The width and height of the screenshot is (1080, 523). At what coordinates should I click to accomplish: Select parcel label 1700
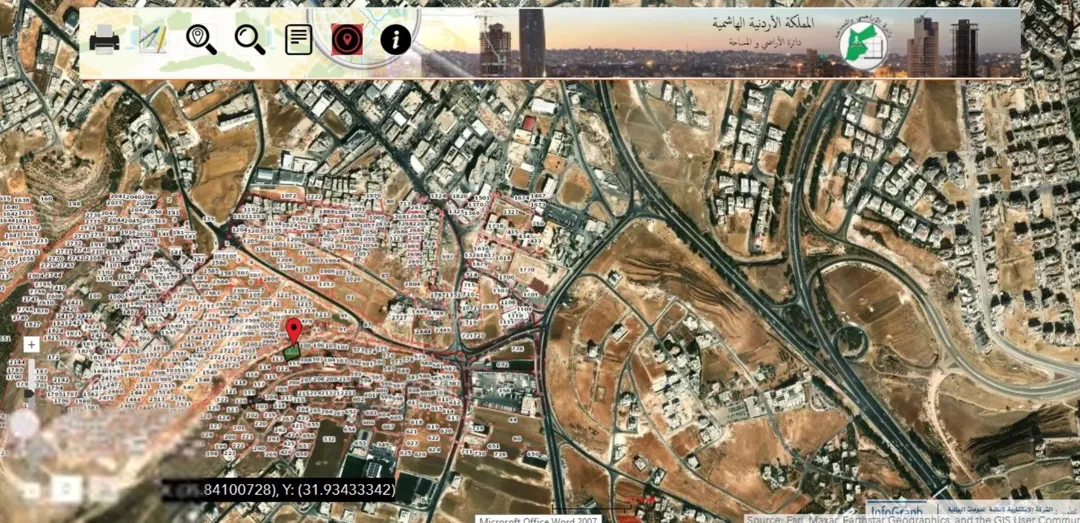pyautogui.click(x=507, y=278)
